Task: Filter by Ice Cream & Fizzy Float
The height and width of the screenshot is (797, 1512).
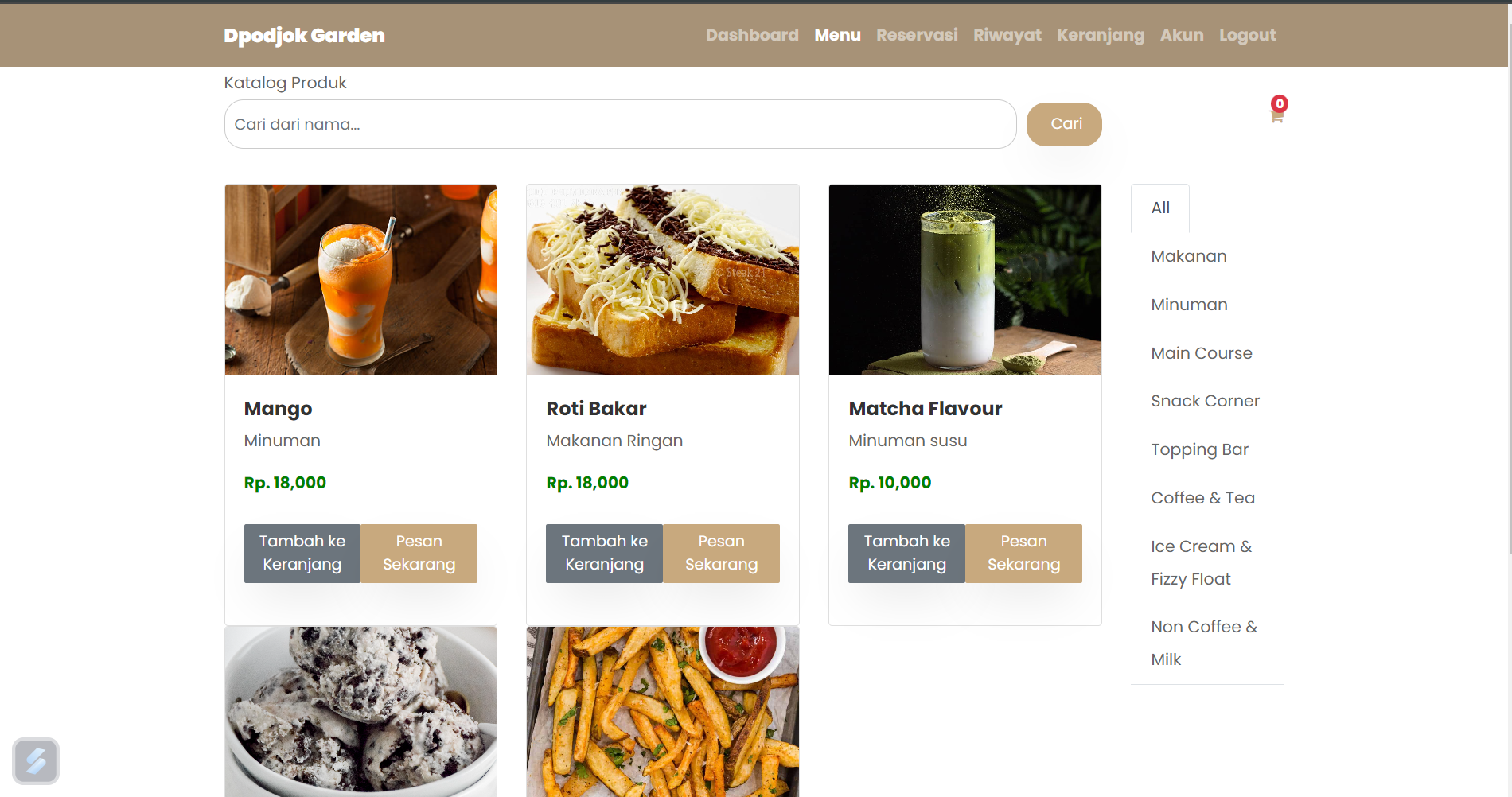Action: [1202, 562]
